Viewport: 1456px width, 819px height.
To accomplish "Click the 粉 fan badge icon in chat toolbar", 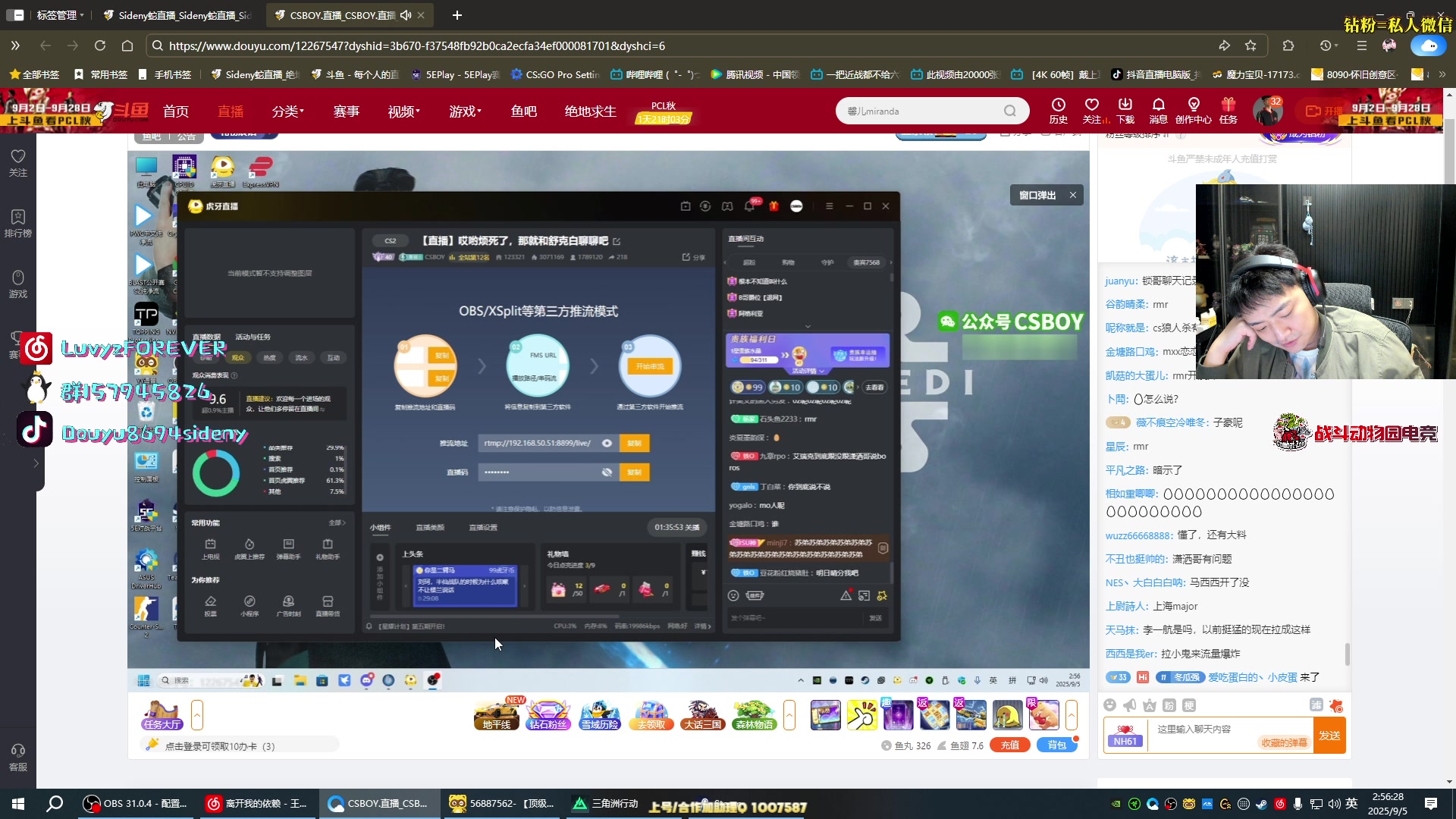I will 1169,705.
